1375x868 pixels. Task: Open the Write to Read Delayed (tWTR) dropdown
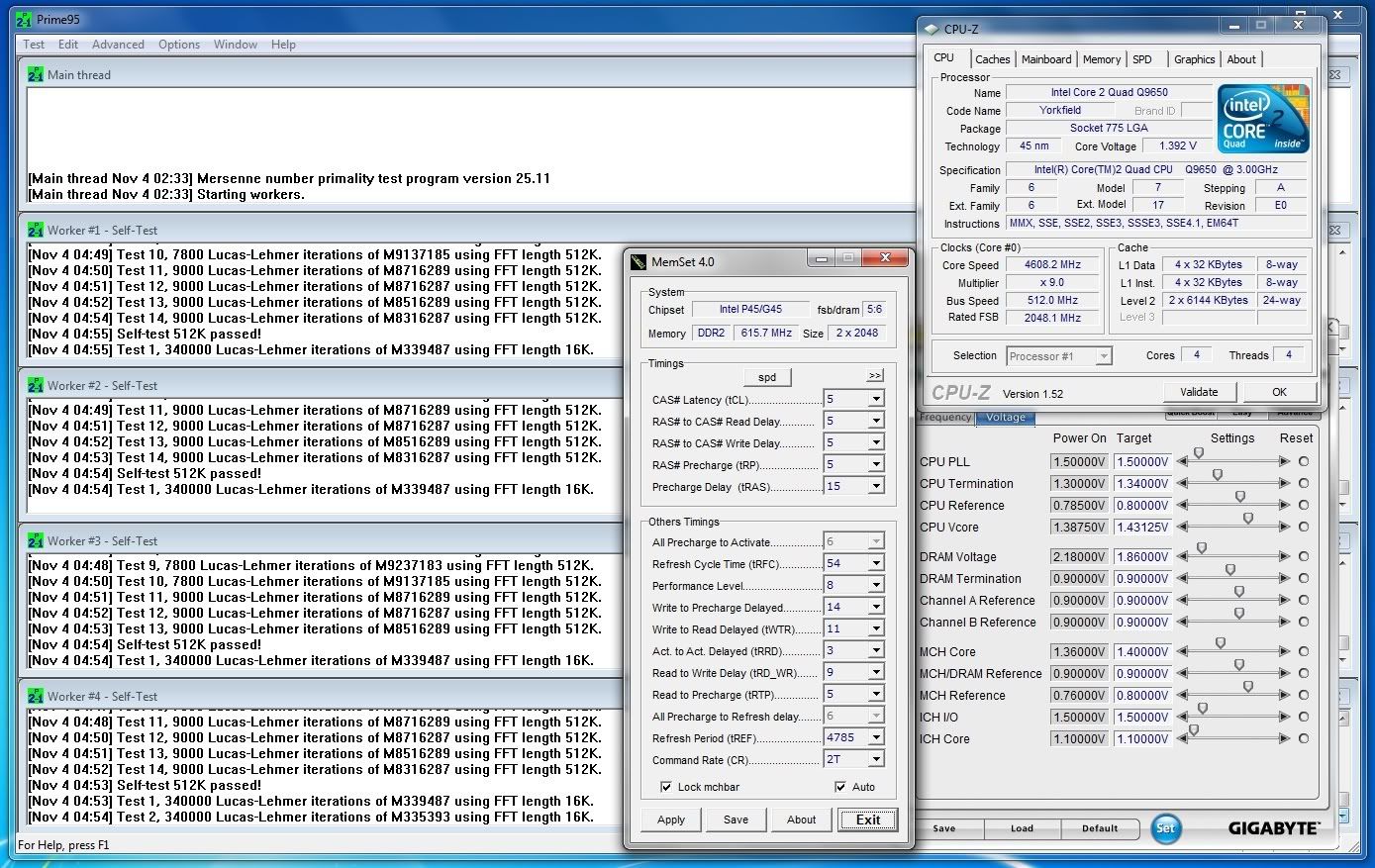click(876, 628)
